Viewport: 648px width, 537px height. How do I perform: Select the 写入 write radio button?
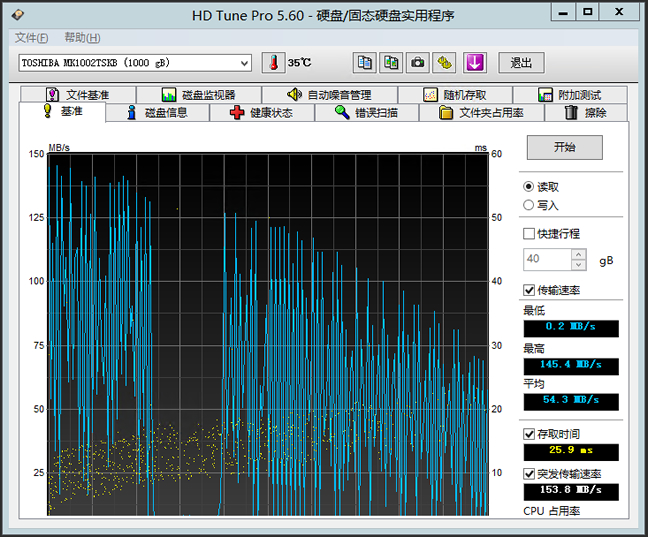click(529, 205)
